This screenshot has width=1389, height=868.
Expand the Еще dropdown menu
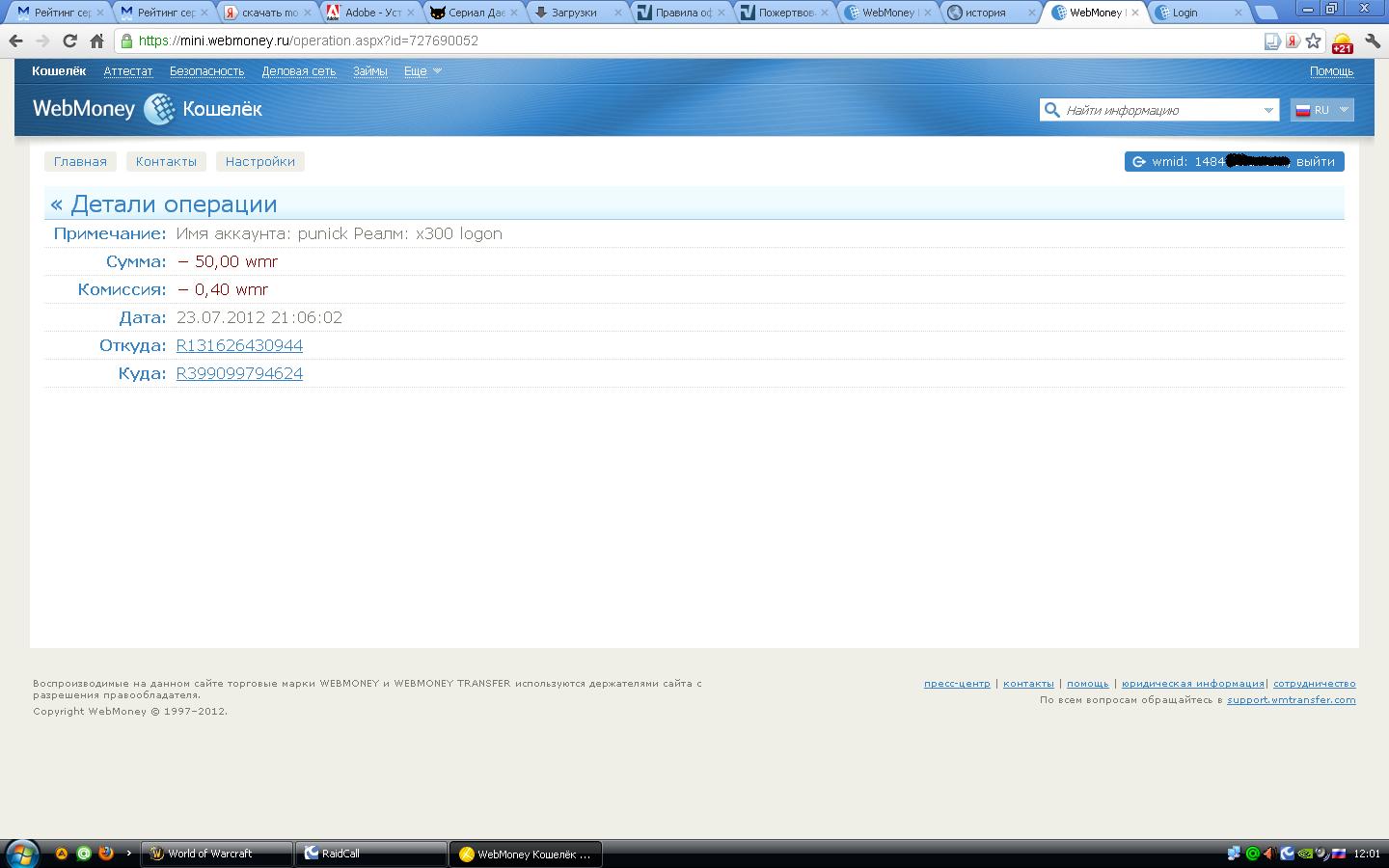pos(422,71)
